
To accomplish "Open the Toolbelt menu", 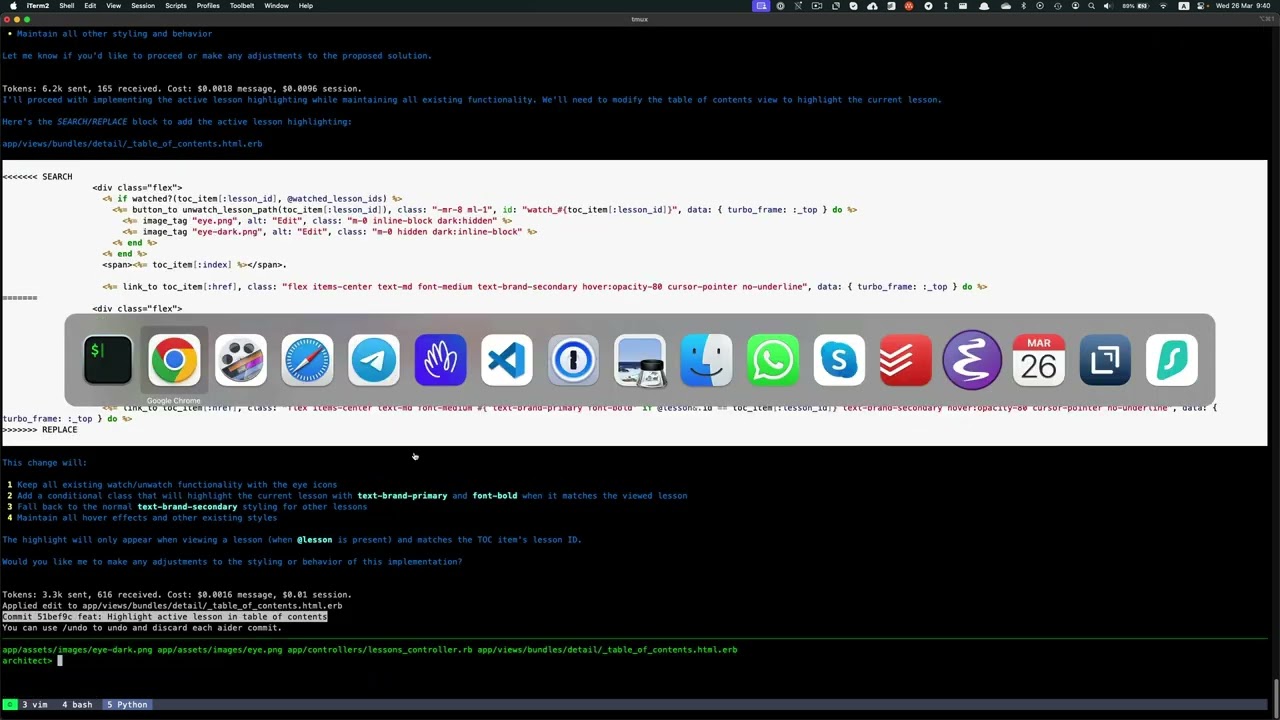I will 242,6.
